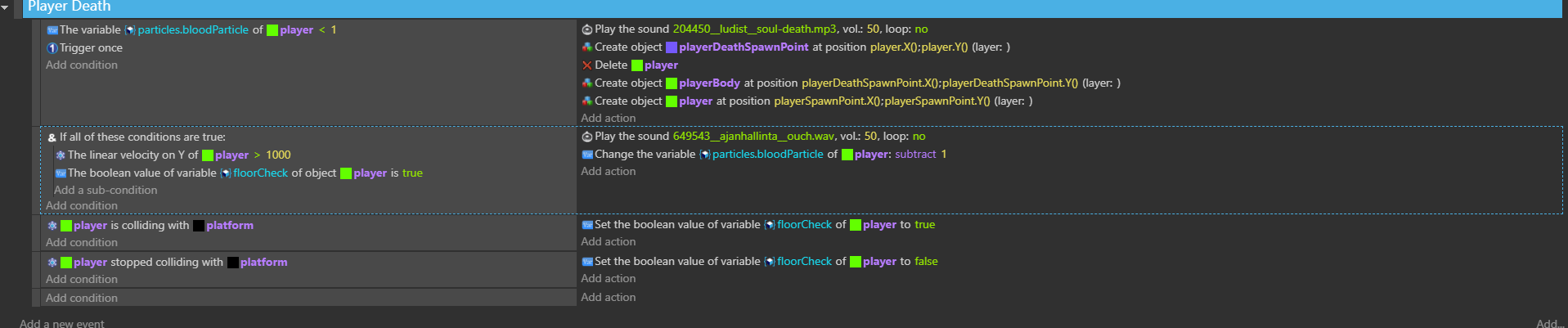Collapse the Player Death group arrow

[6, 7]
